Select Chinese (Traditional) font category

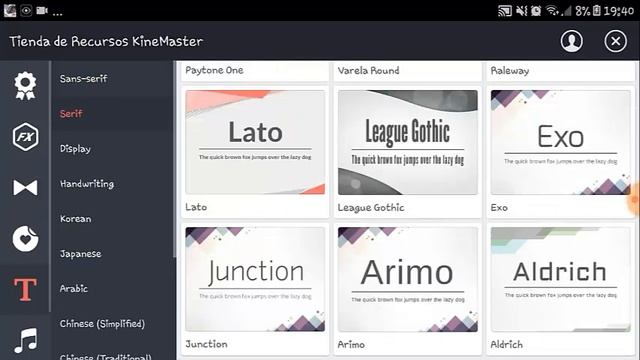click(105, 357)
